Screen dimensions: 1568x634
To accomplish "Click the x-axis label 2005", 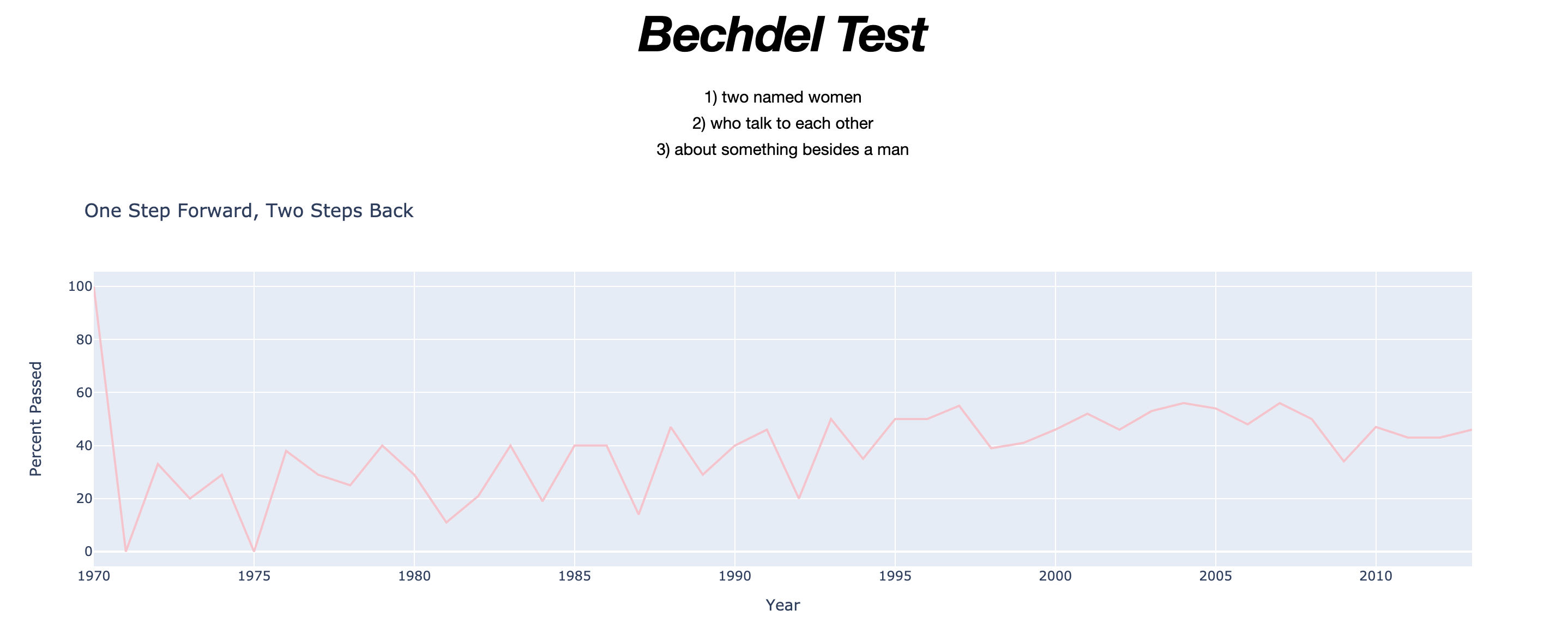I will (1216, 576).
